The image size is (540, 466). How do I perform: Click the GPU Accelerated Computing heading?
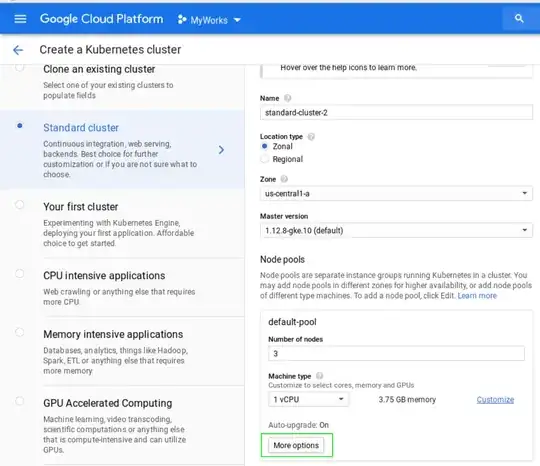point(107,403)
